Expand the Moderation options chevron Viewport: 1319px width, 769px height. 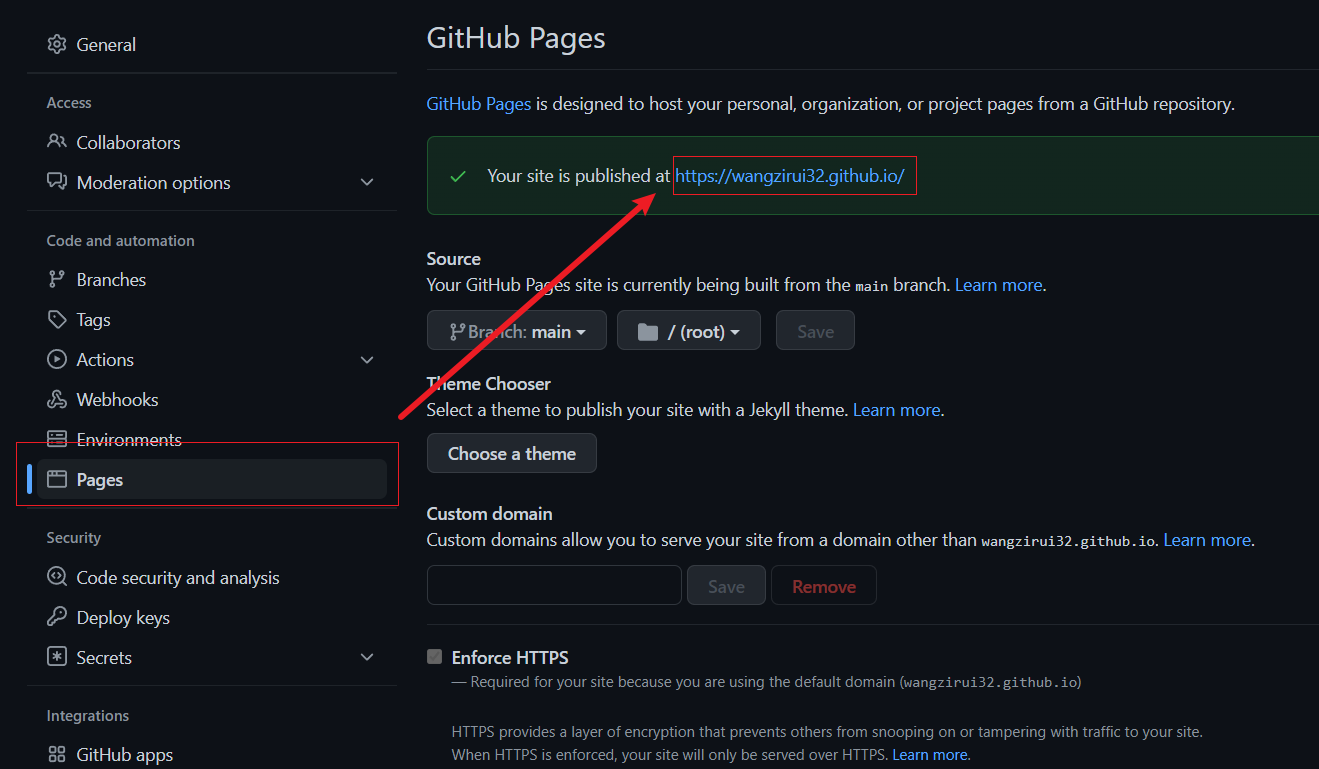(367, 182)
